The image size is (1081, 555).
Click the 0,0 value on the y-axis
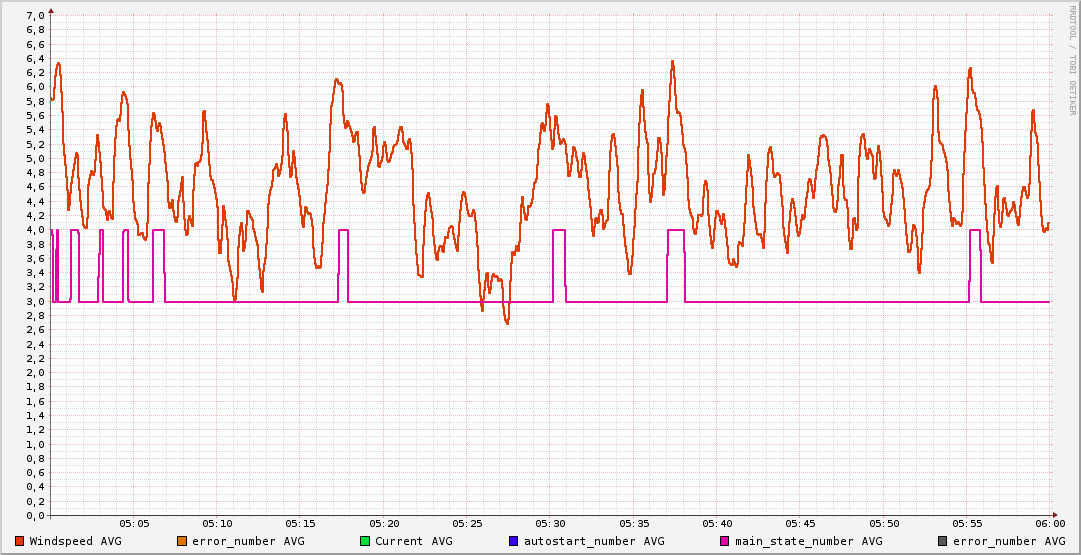(34, 516)
